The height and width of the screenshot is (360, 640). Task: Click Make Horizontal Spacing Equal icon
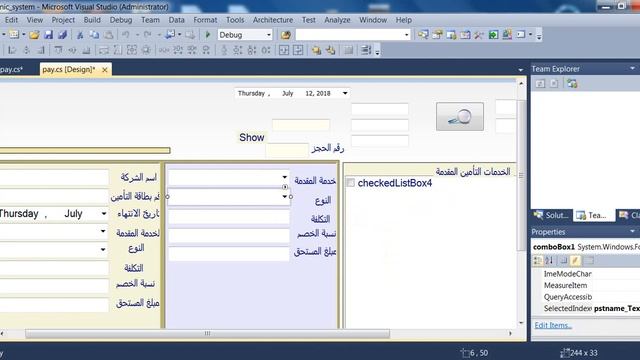tap(164, 50)
